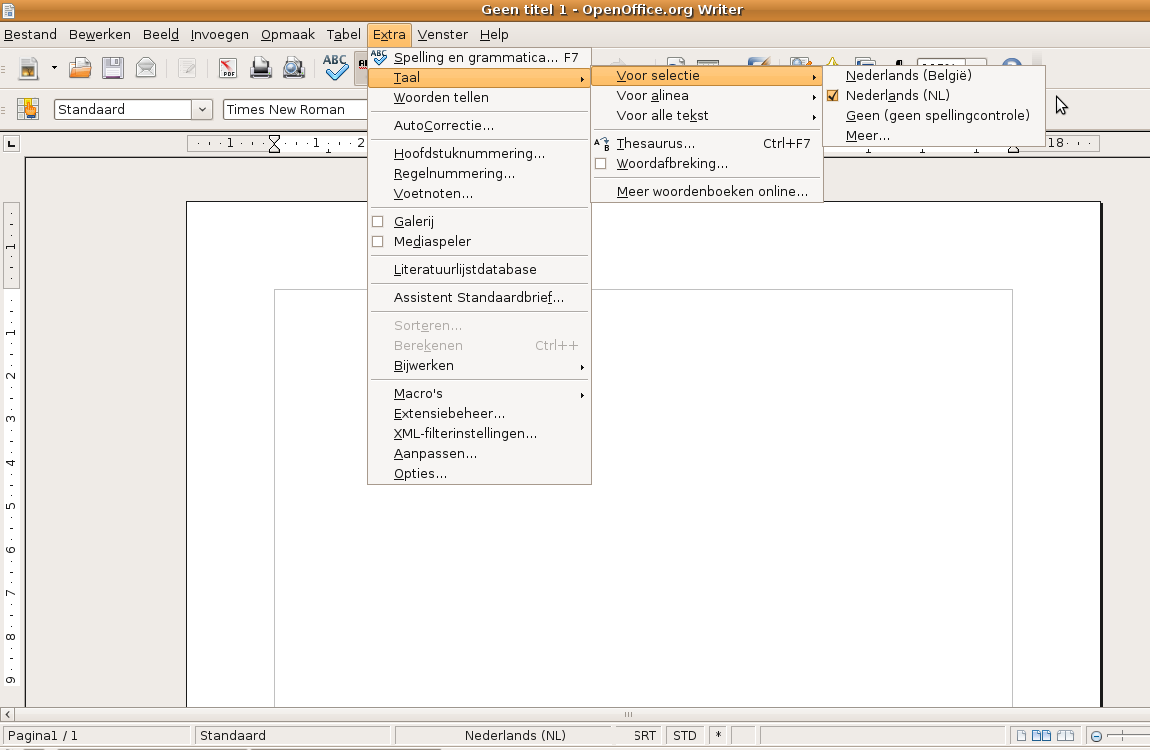The width and height of the screenshot is (1150, 750).
Task: Toggle the Galerij checkbox
Action: coord(378,221)
